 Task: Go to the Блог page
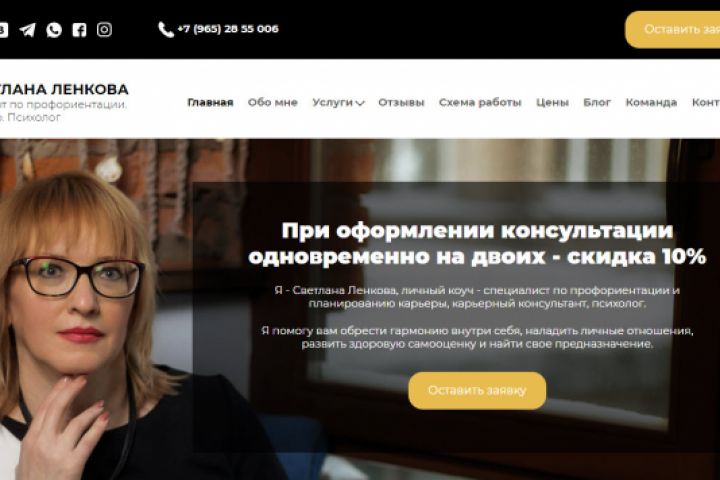click(597, 102)
